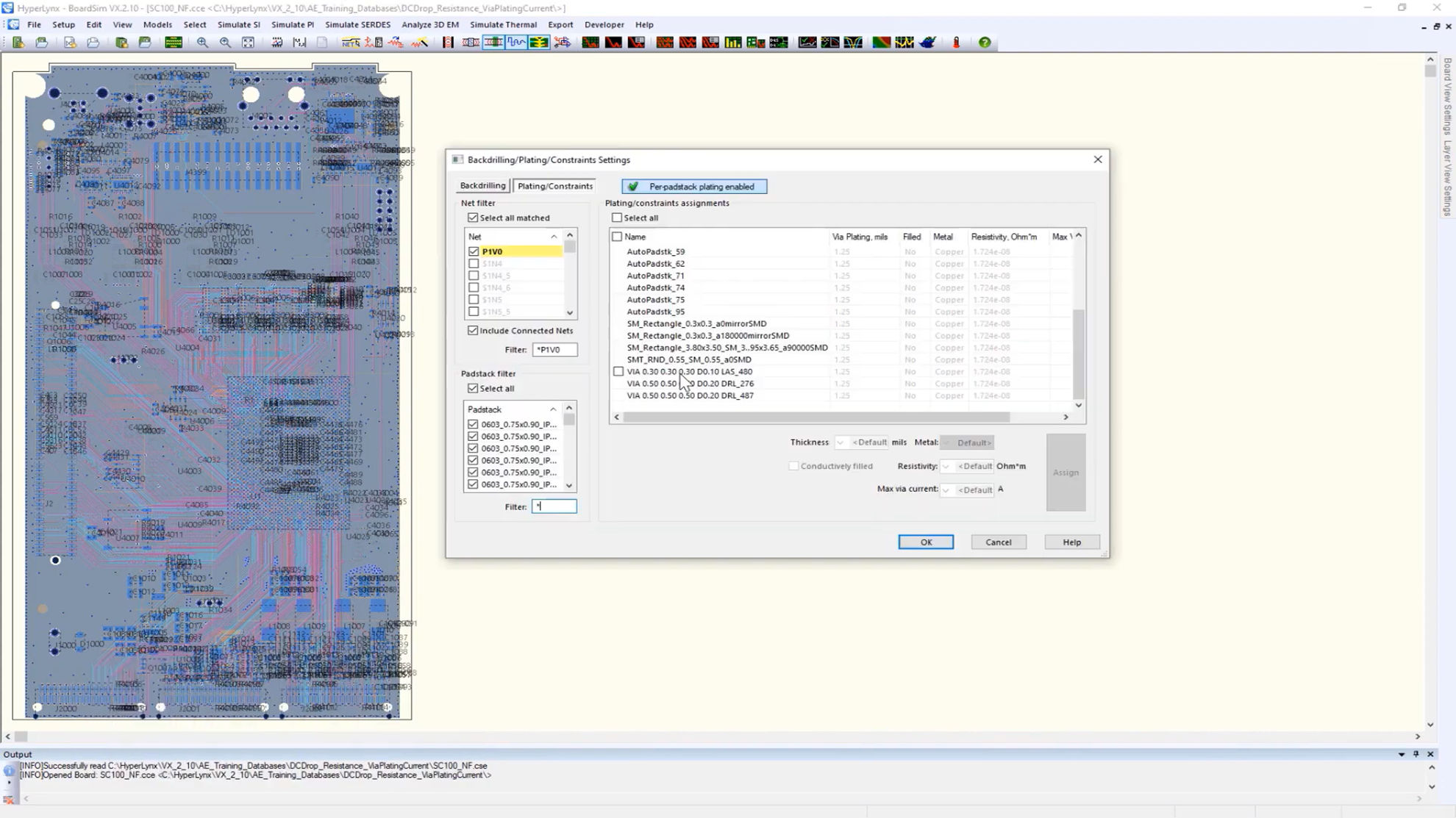This screenshot has width=1456, height=818.
Task: Toggle Padstack filter Select all checkbox
Action: tap(473, 388)
